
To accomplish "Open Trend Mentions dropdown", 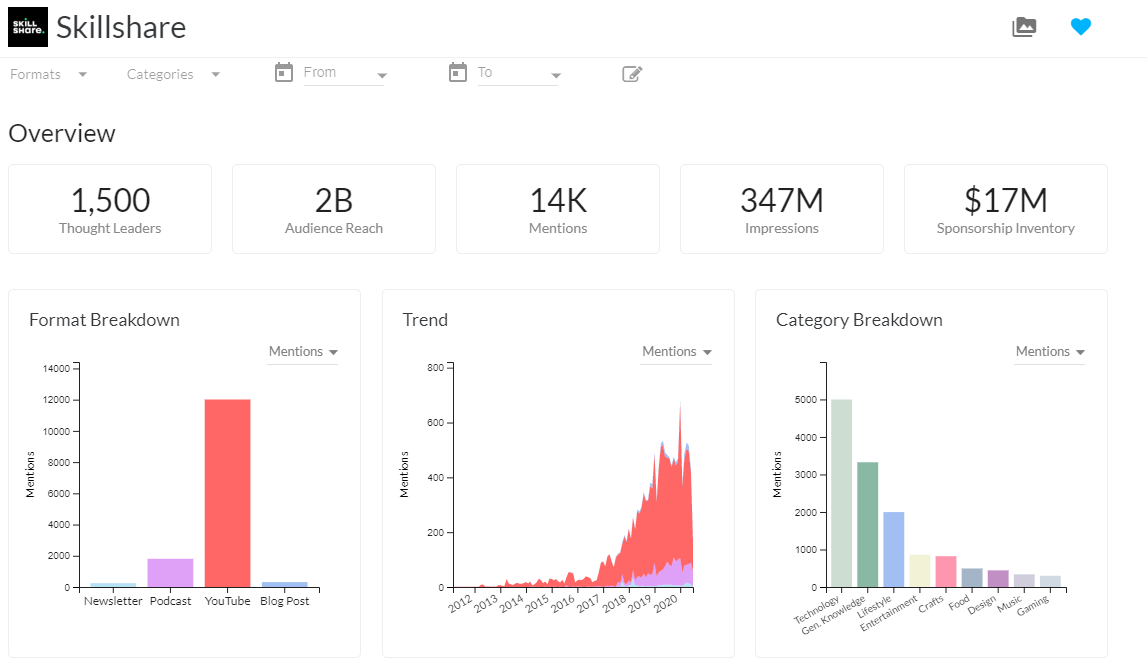I will [x=677, y=352].
